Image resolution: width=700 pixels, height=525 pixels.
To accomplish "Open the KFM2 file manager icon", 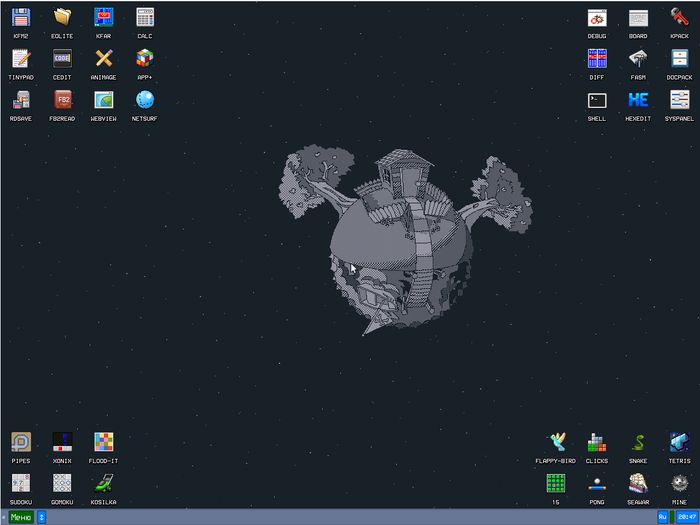I will 21,18.
